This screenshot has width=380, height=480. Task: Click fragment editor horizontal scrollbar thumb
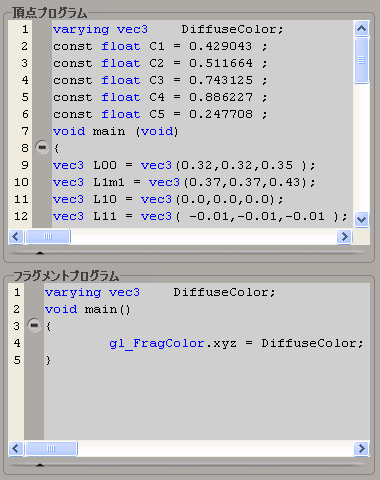tap(51, 448)
